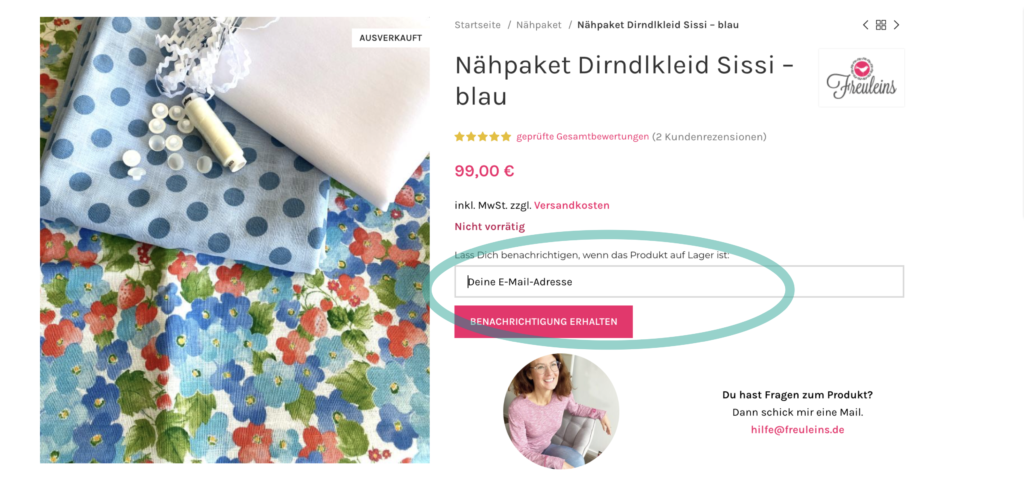The image size is (1024, 497).
Task: Click the Nicht vorrätig stock status
Action: click(489, 227)
